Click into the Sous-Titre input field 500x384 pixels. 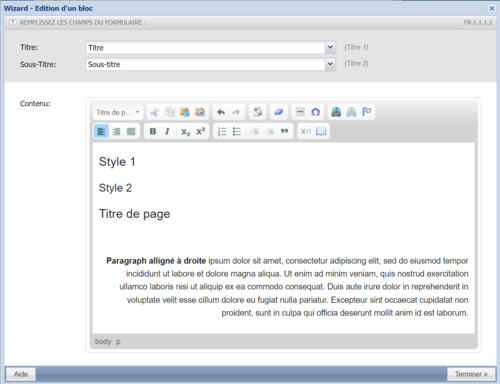coord(205,64)
